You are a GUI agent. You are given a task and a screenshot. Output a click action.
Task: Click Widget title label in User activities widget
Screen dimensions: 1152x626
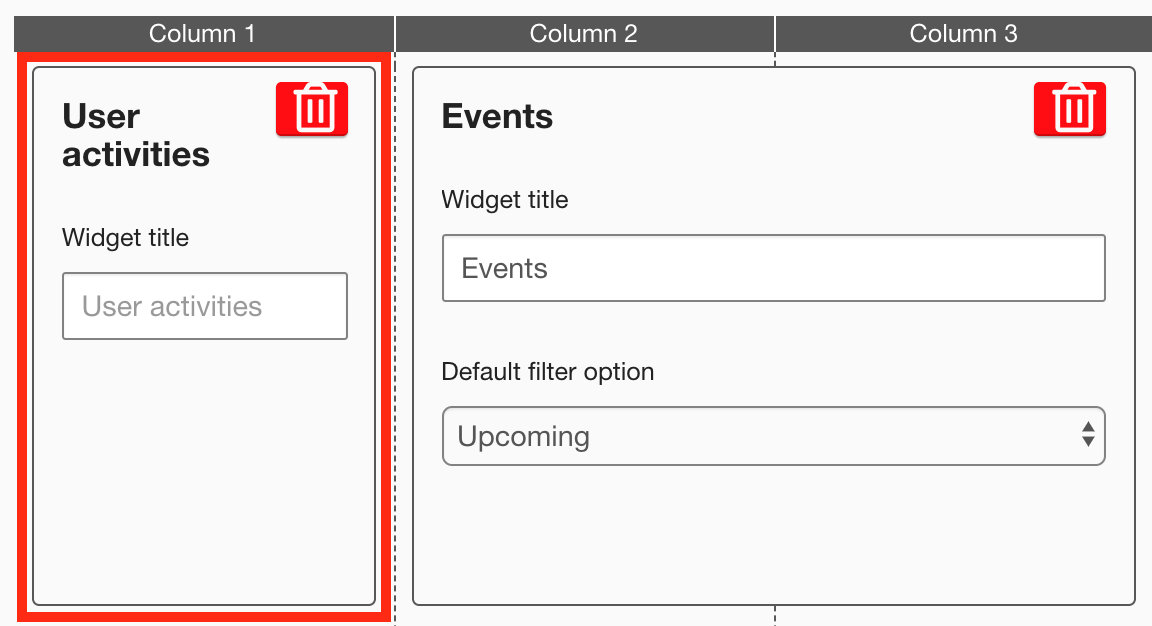pyautogui.click(x=125, y=238)
